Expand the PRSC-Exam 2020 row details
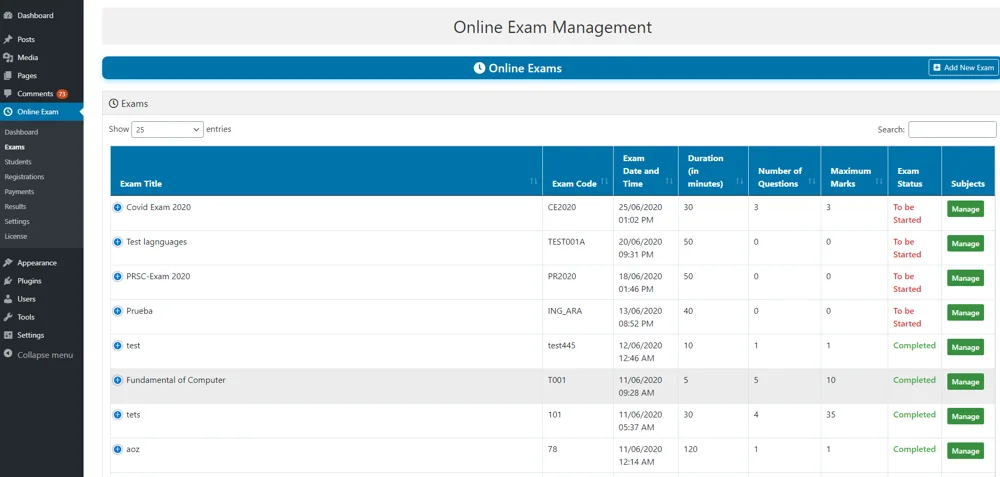The width and height of the screenshot is (1000, 477). point(117,276)
